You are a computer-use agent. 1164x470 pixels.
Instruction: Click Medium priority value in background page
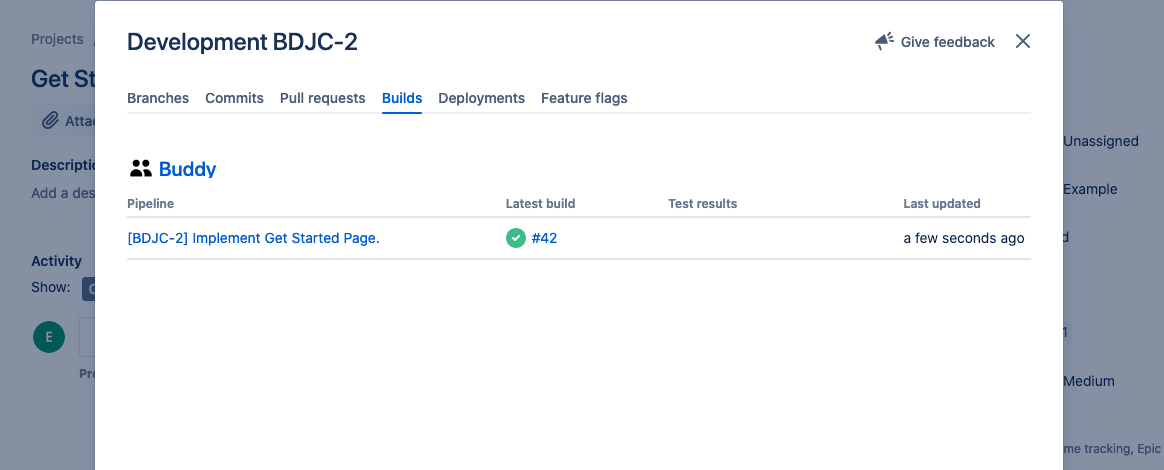click(1089, 381)
